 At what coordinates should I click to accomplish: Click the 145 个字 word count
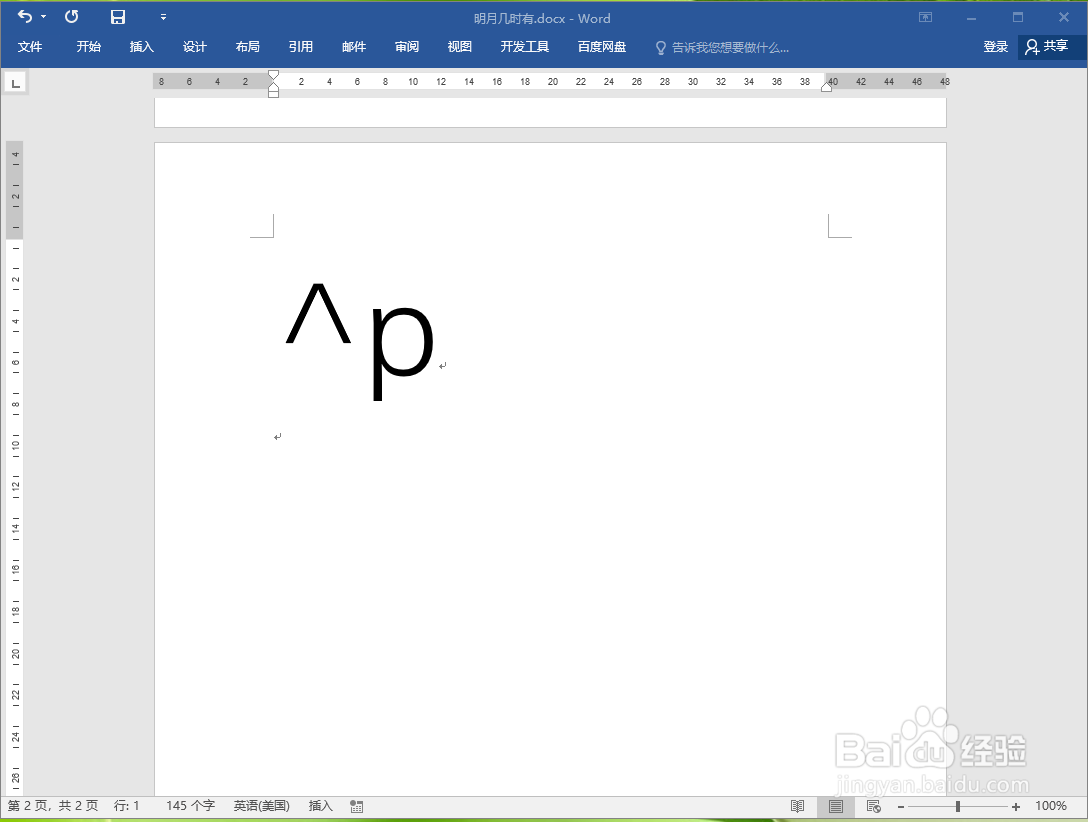[x=190, y=805]
